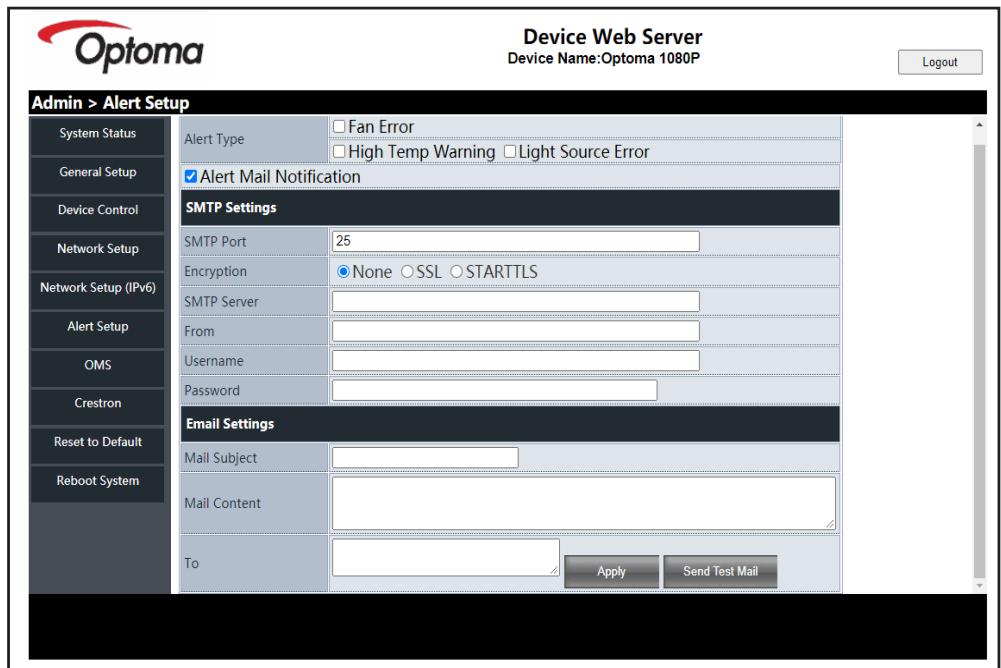Click the vertical scrollbar thumb
The image size is (1001, 668).
(979, 361)
